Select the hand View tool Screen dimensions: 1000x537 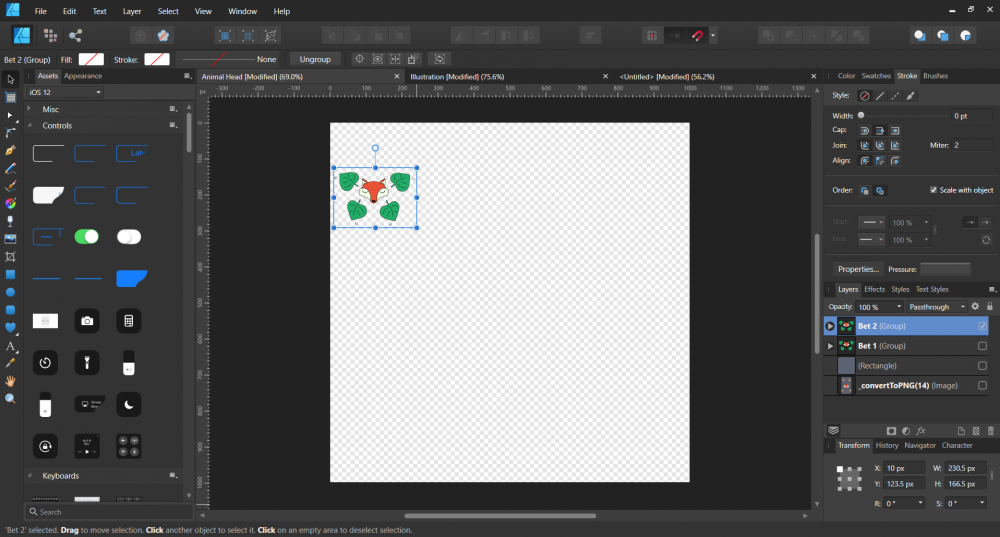pos(11,381)
